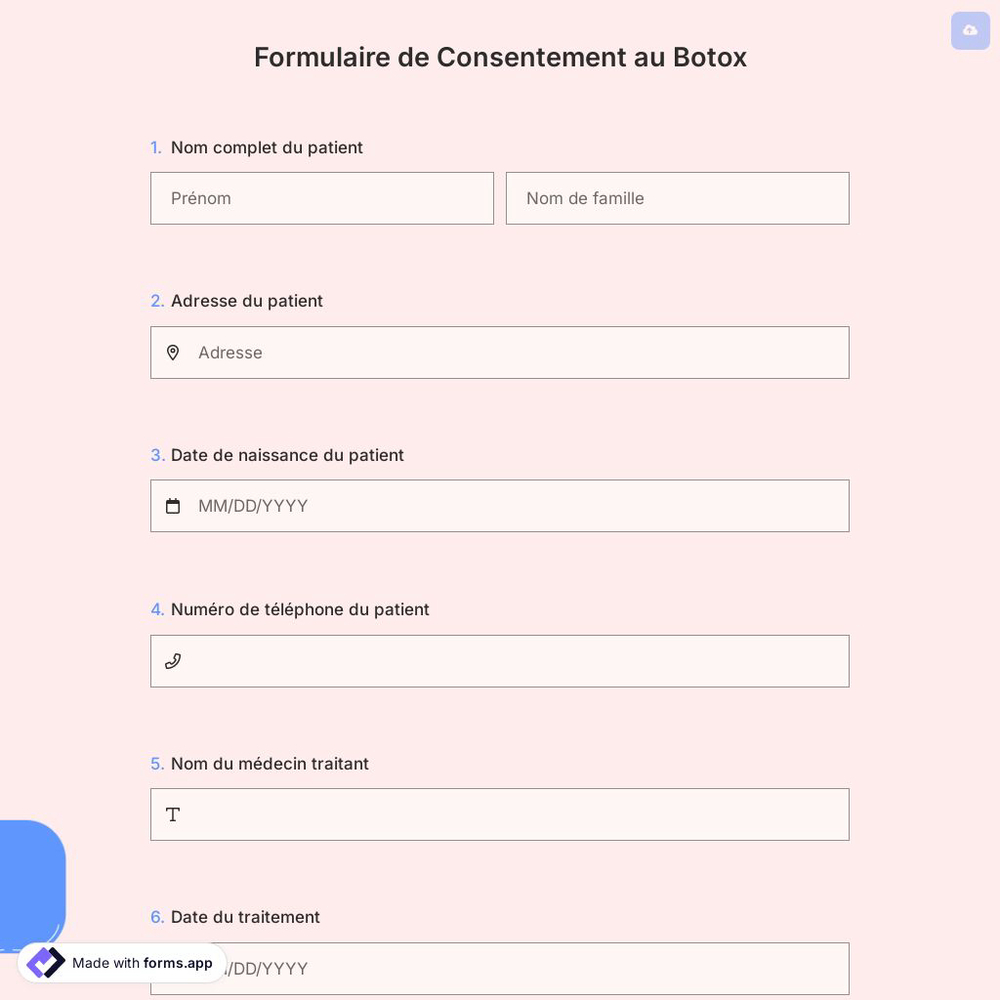Click the Nom du médecin traitant input field
The image size is (1000, 1000).
[500, 814]
